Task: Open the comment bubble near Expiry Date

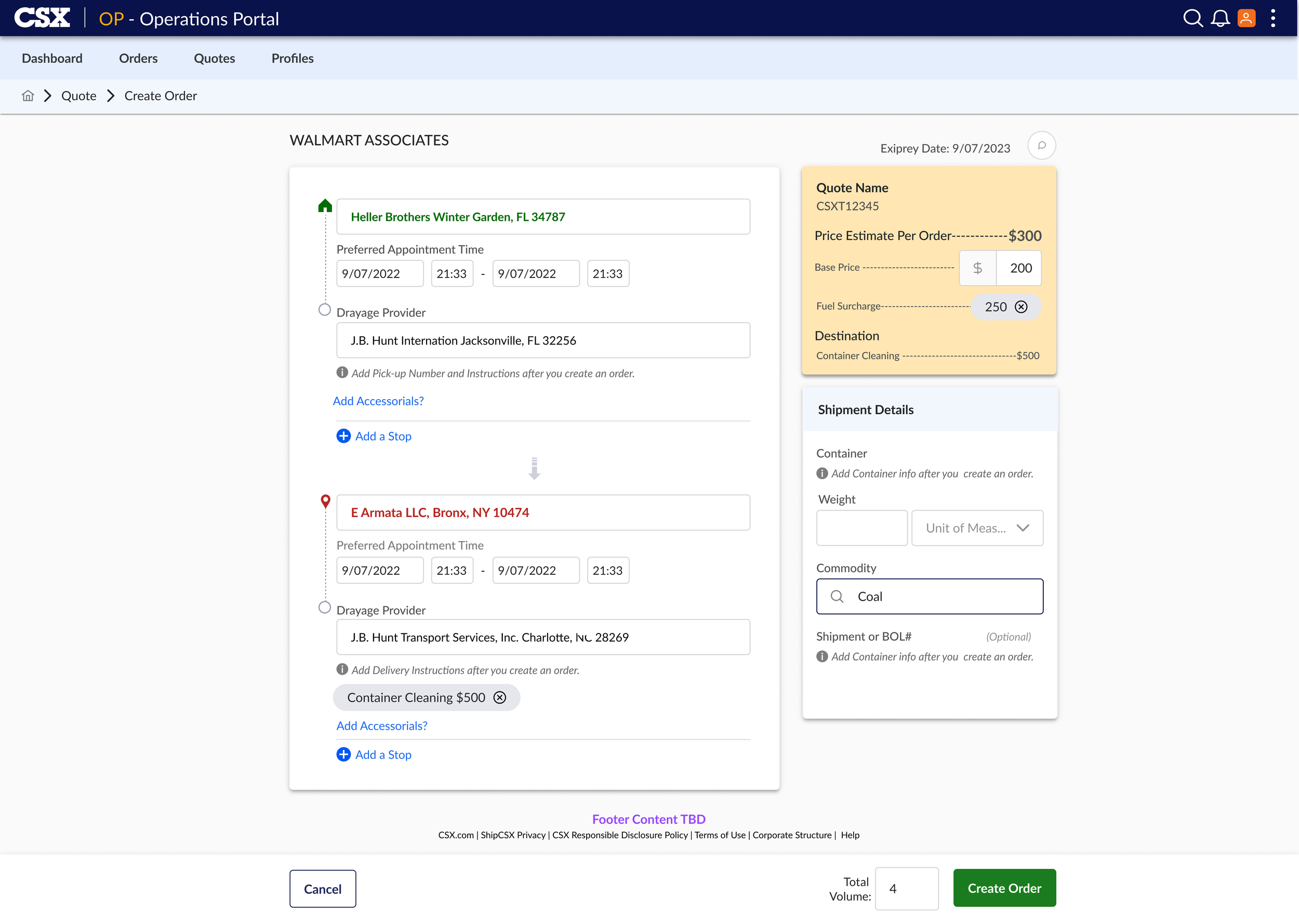Action: (1041, 146)
